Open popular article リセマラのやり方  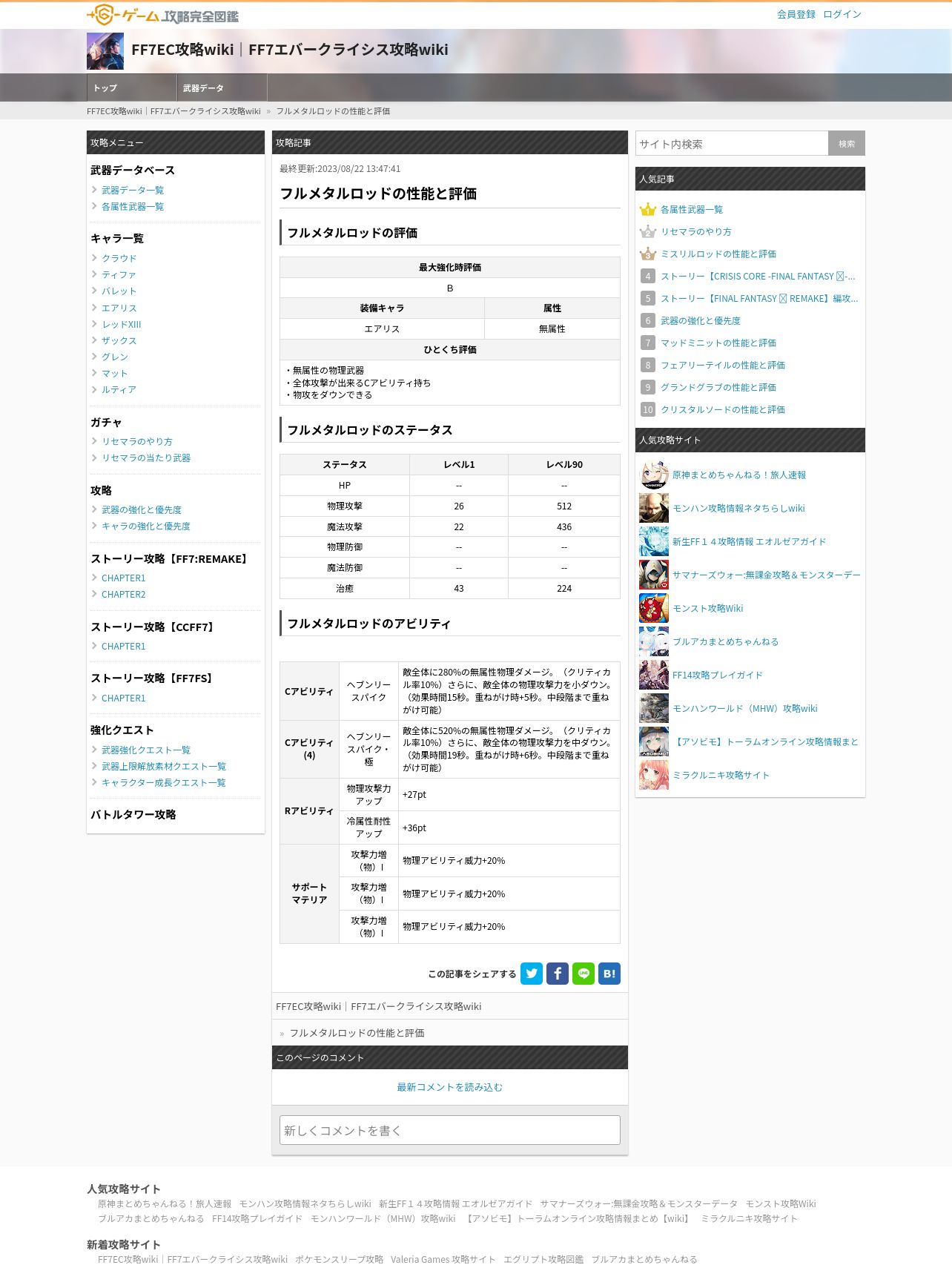coord(696,232)
